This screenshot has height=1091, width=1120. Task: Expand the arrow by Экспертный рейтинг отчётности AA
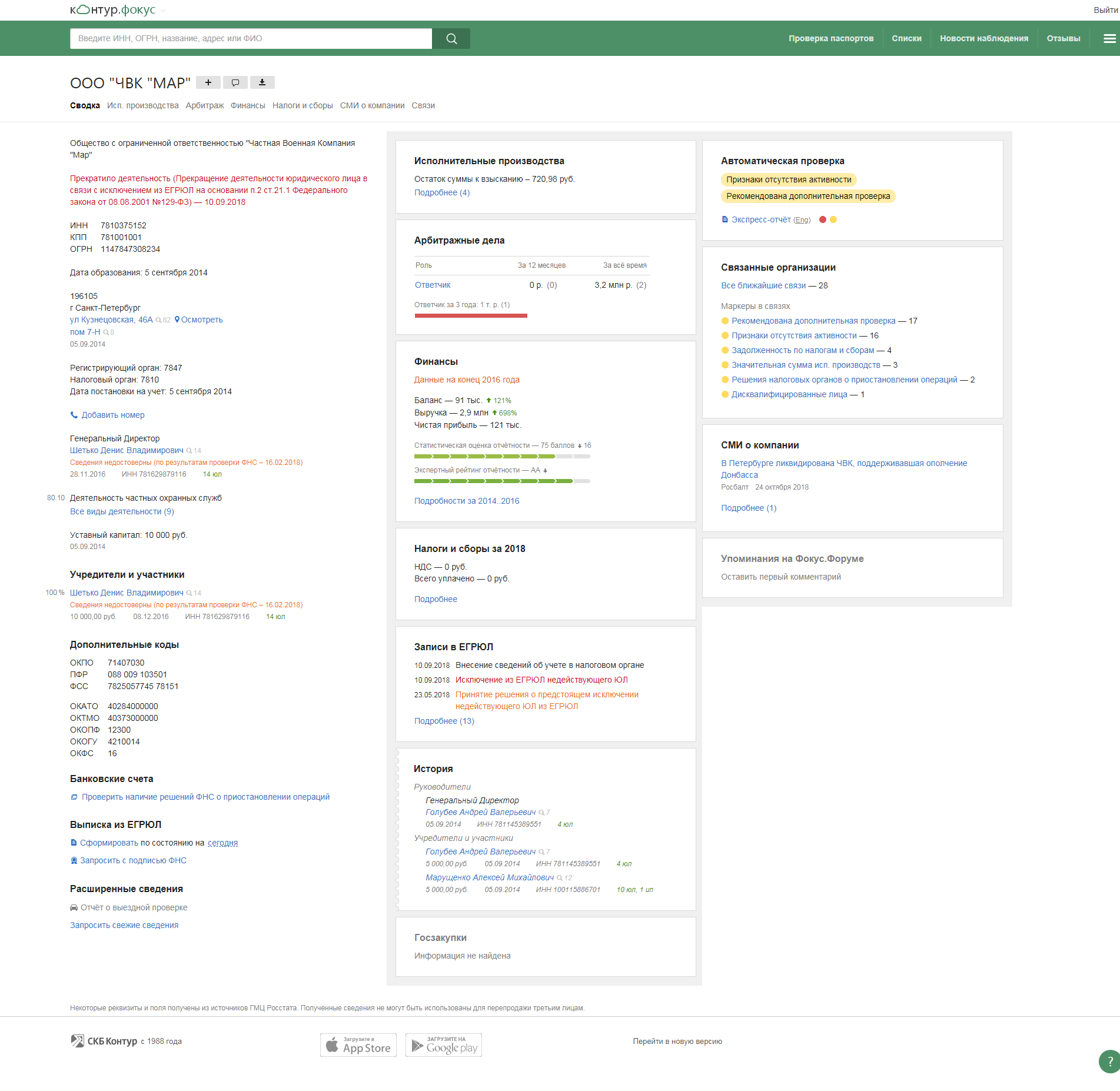point(546,471)
